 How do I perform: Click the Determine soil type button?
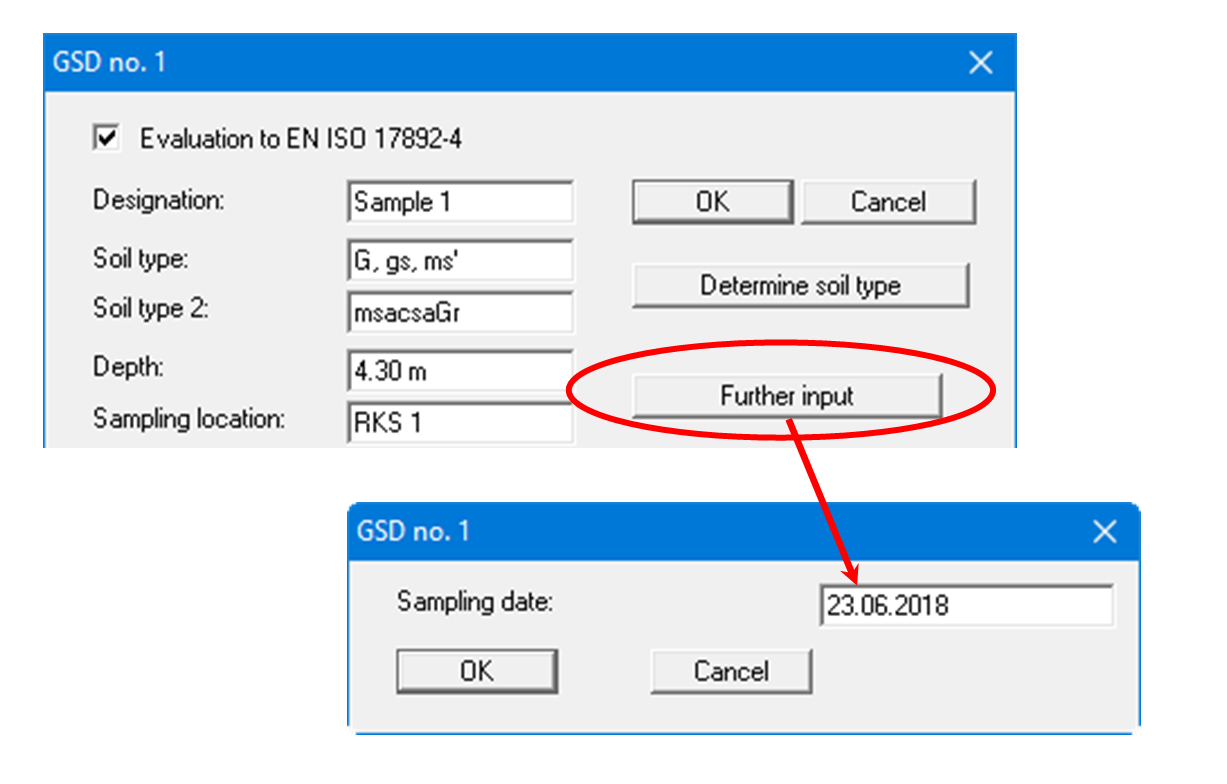[800, 286]
